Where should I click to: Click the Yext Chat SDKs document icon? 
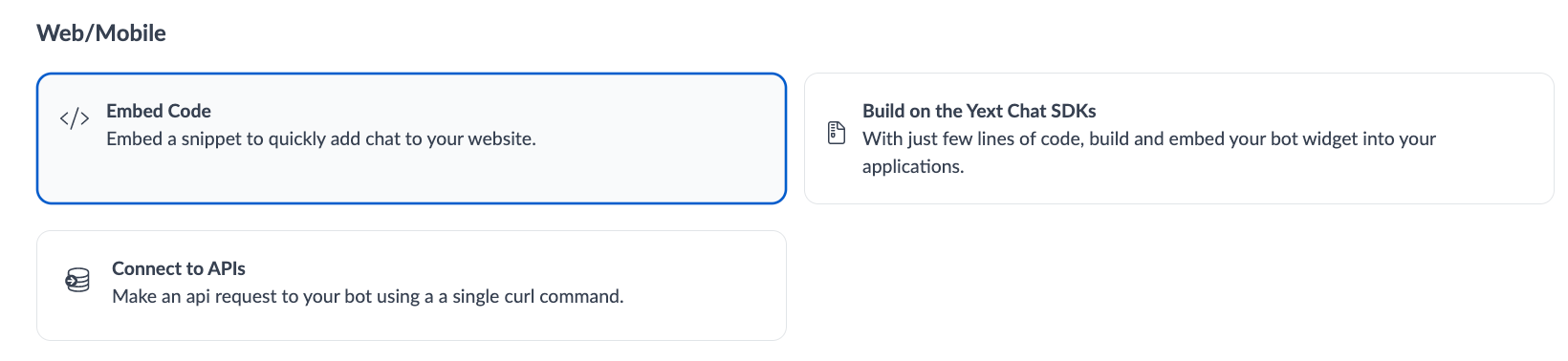point(837,133)
